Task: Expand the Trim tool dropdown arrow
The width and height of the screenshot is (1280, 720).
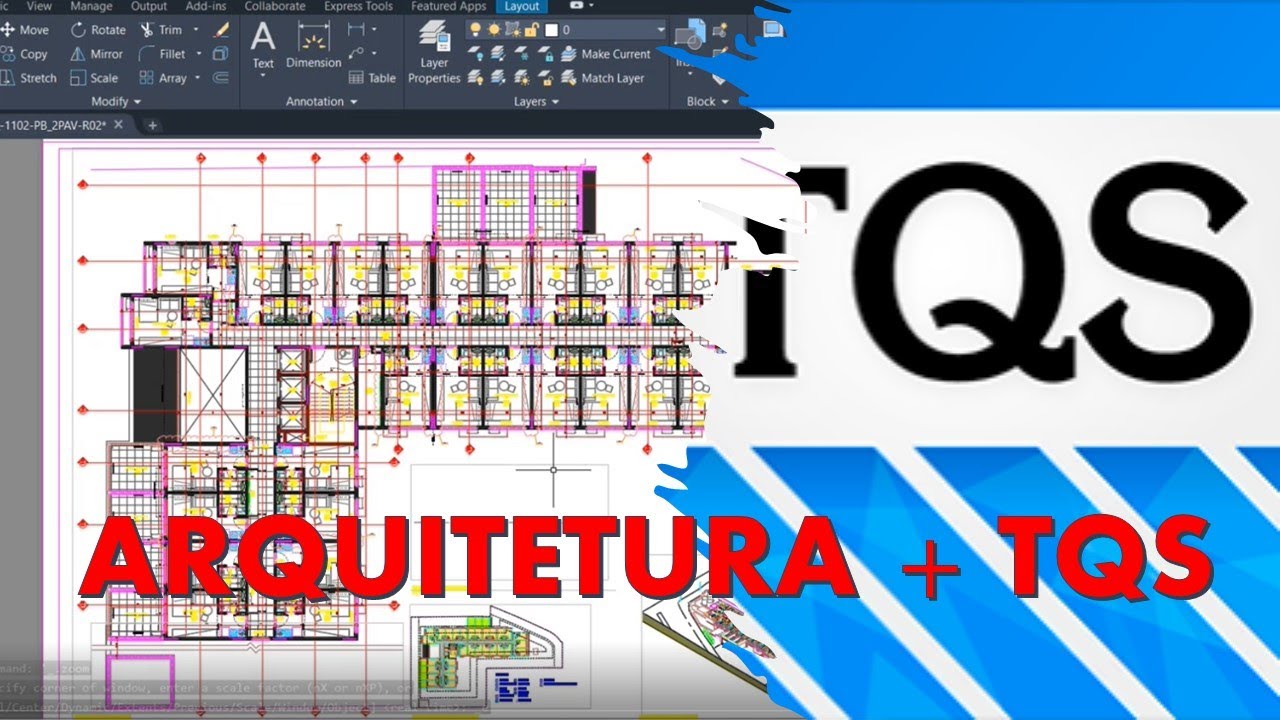Action: [x=195, y=30]
